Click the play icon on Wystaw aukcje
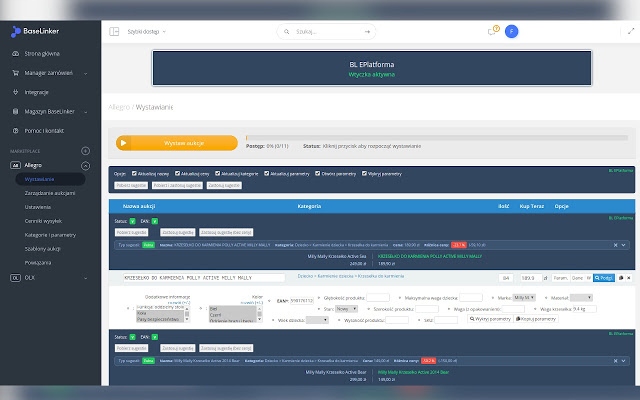 point(123,143)
